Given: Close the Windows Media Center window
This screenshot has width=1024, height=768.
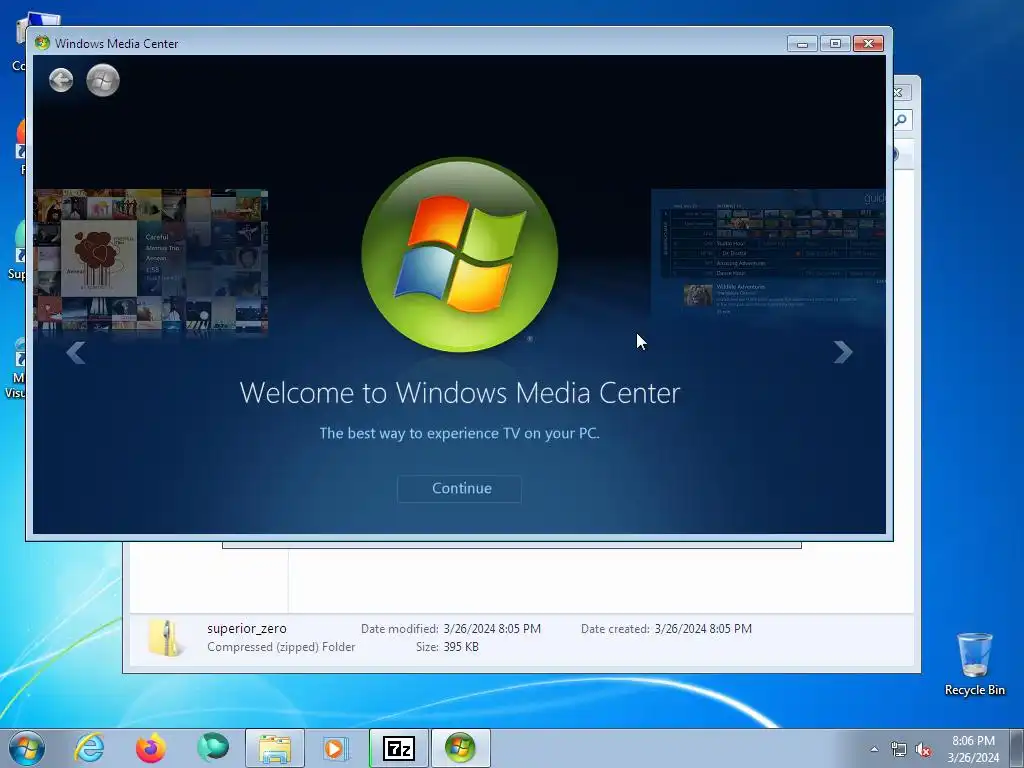Looking at the screenshot, I should click(869, 44).
